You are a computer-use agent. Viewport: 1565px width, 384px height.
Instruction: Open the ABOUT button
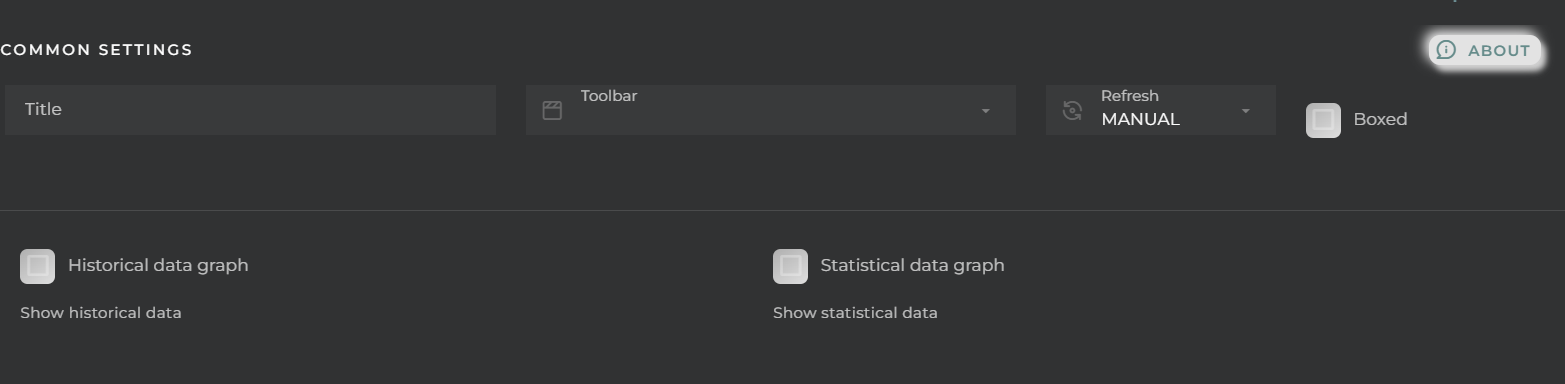pyautogui.click(x=1485, y=50)
